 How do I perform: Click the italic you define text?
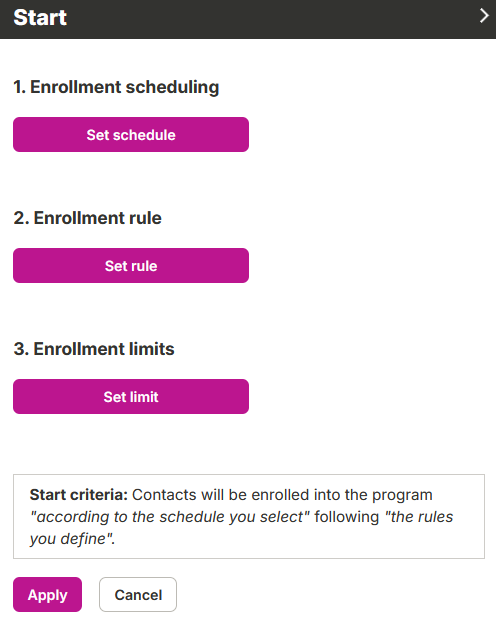(x=72, y=539)
